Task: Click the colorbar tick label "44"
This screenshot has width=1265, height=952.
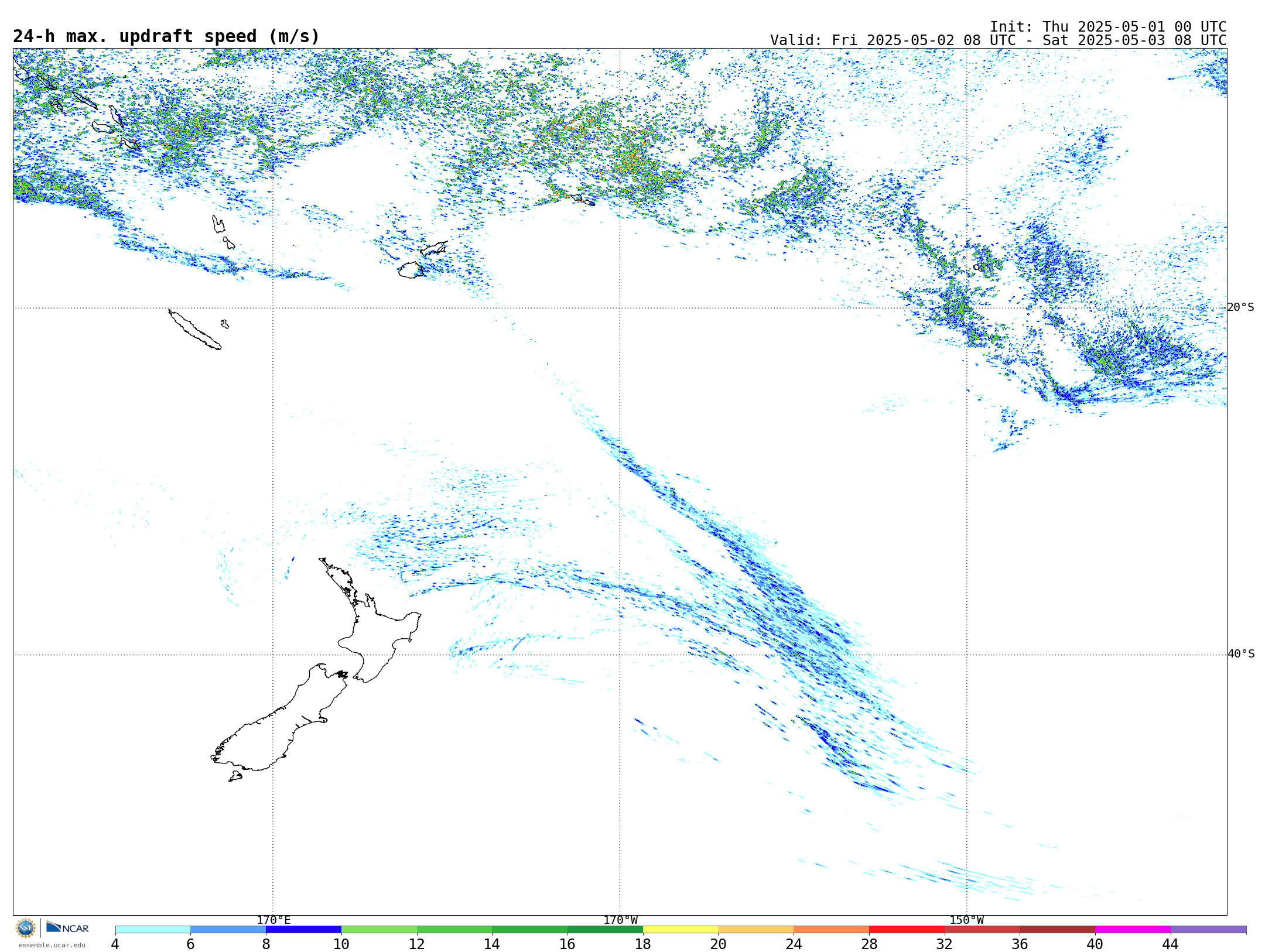Action: click(x=1171, y=944)
